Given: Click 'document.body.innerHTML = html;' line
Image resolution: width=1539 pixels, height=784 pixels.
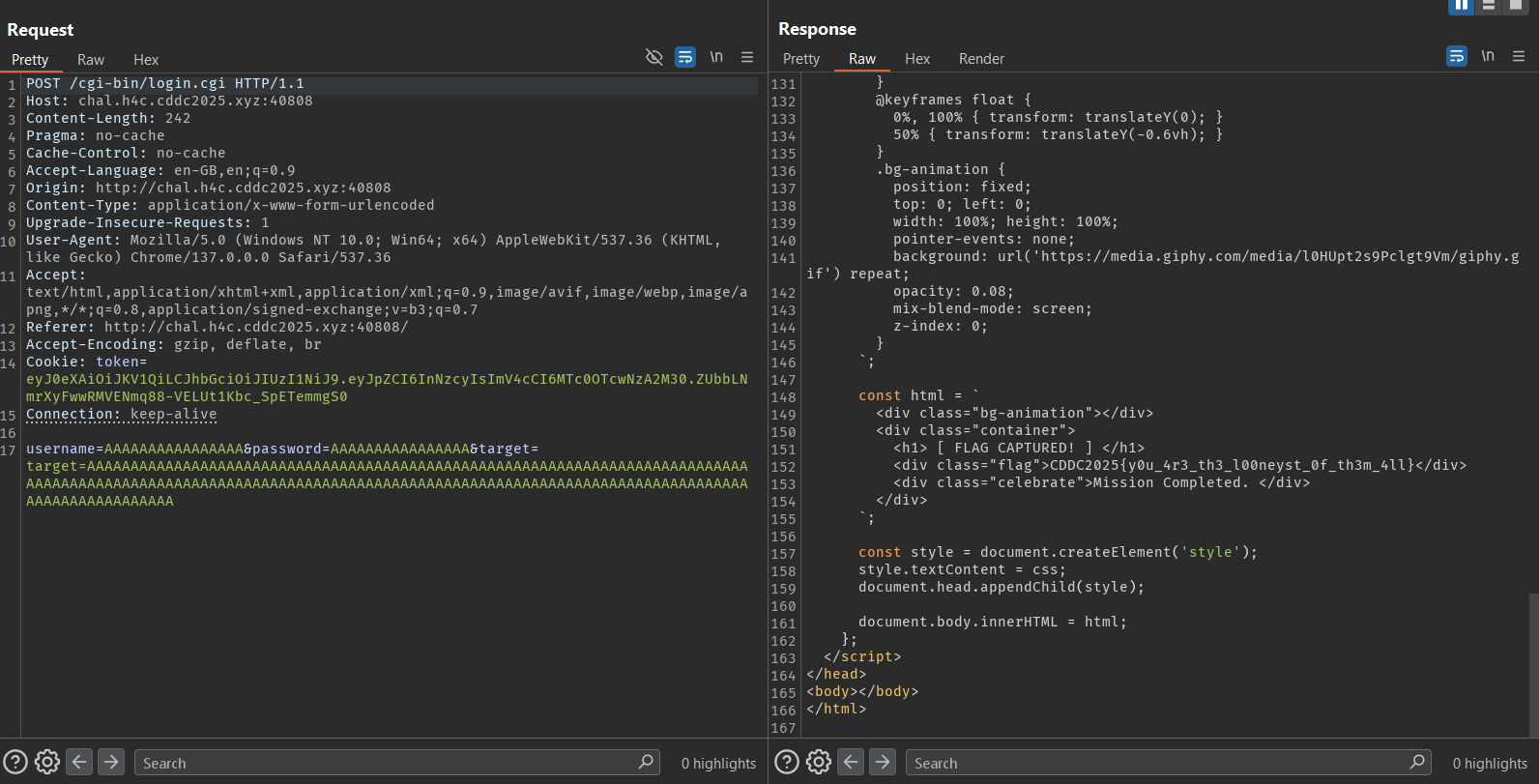Looking at the screenshot, I should pyautogui.click(x=993, y=622).
